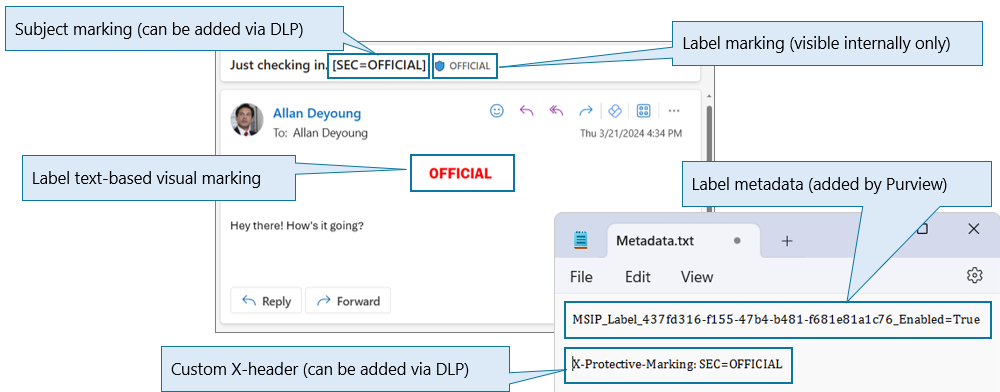The height and width of the screenshot is (392, 1000).
Task: Open the View menu in Notepad
Action: pyautogui.click(x=697, y=277)
